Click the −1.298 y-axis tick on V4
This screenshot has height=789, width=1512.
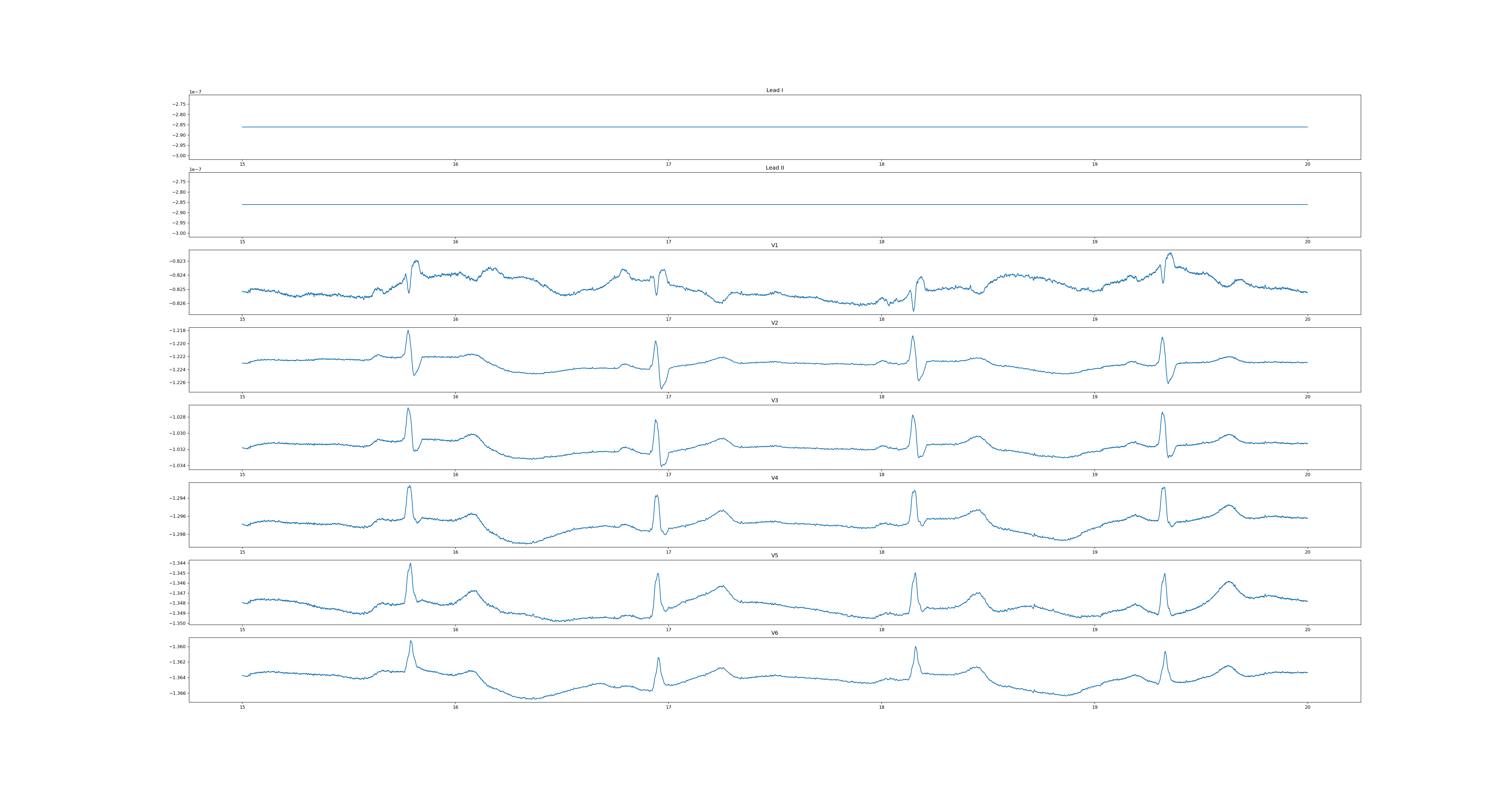coord(178,534)
